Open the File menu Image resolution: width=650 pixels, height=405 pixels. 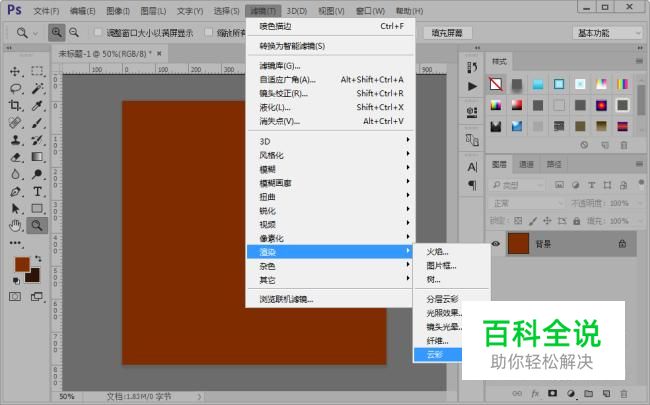[x=46, y=11]
